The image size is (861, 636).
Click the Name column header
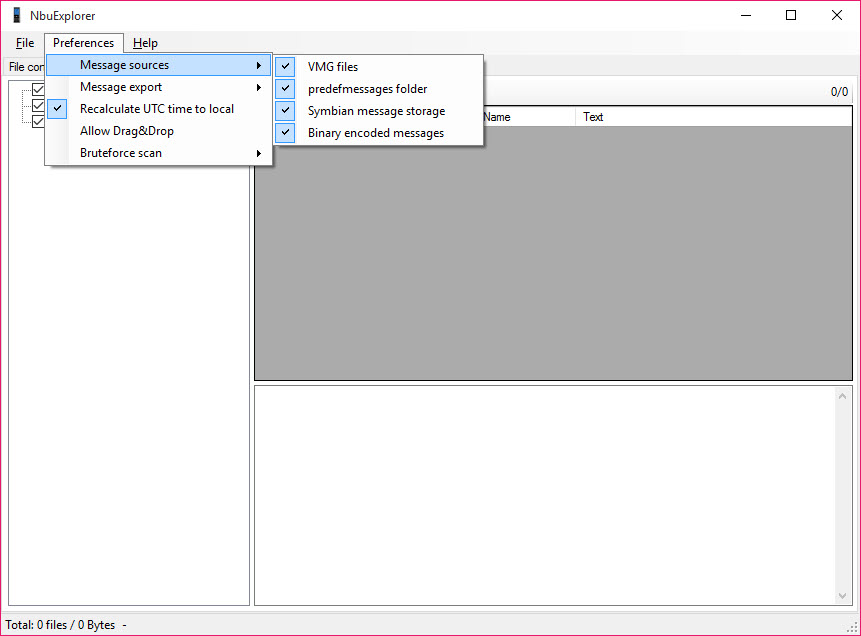pyautogui.click(x=529, y=117)
